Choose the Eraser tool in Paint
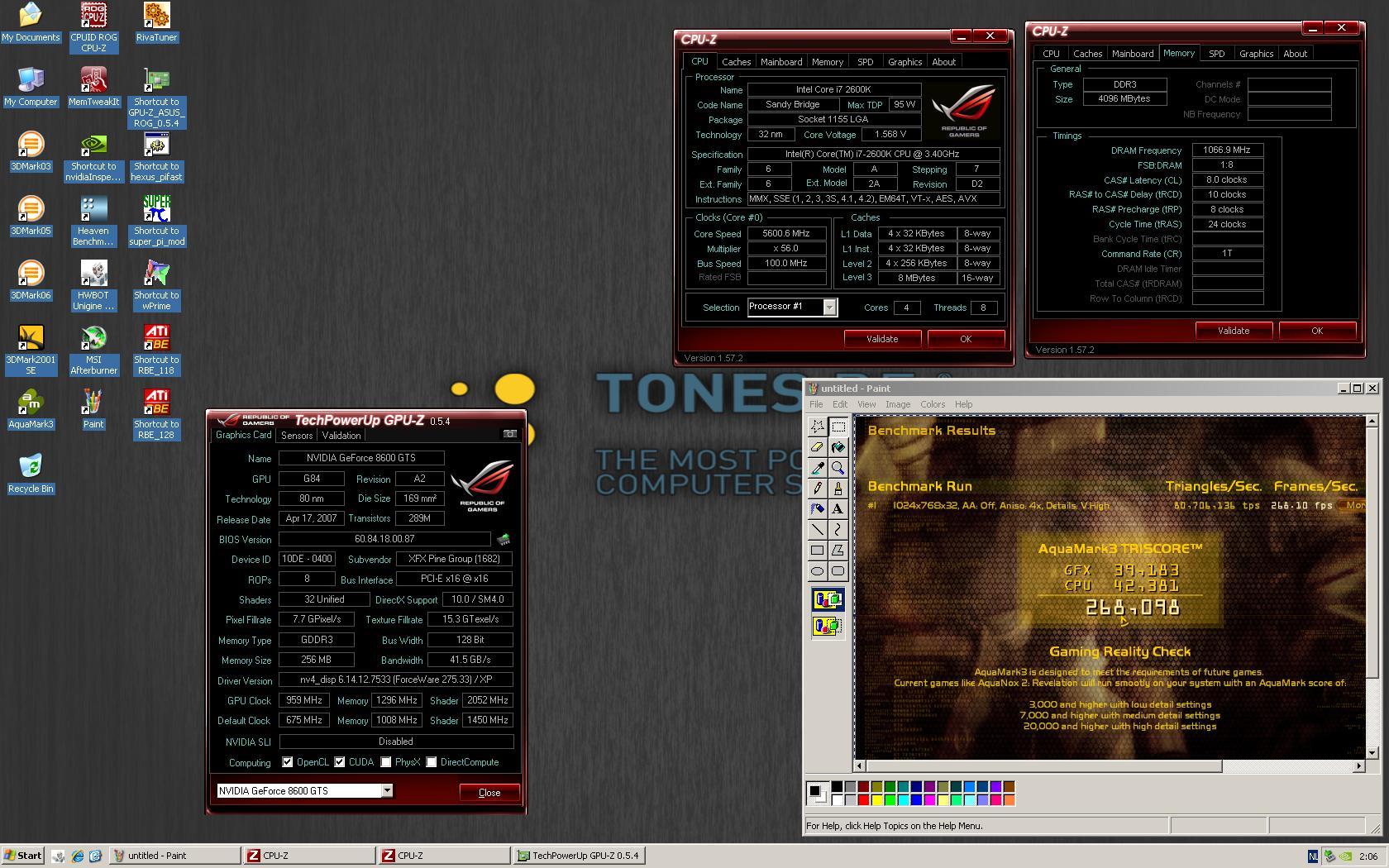The height and width of the screenshot is (868, 1389). pos(817,447)
